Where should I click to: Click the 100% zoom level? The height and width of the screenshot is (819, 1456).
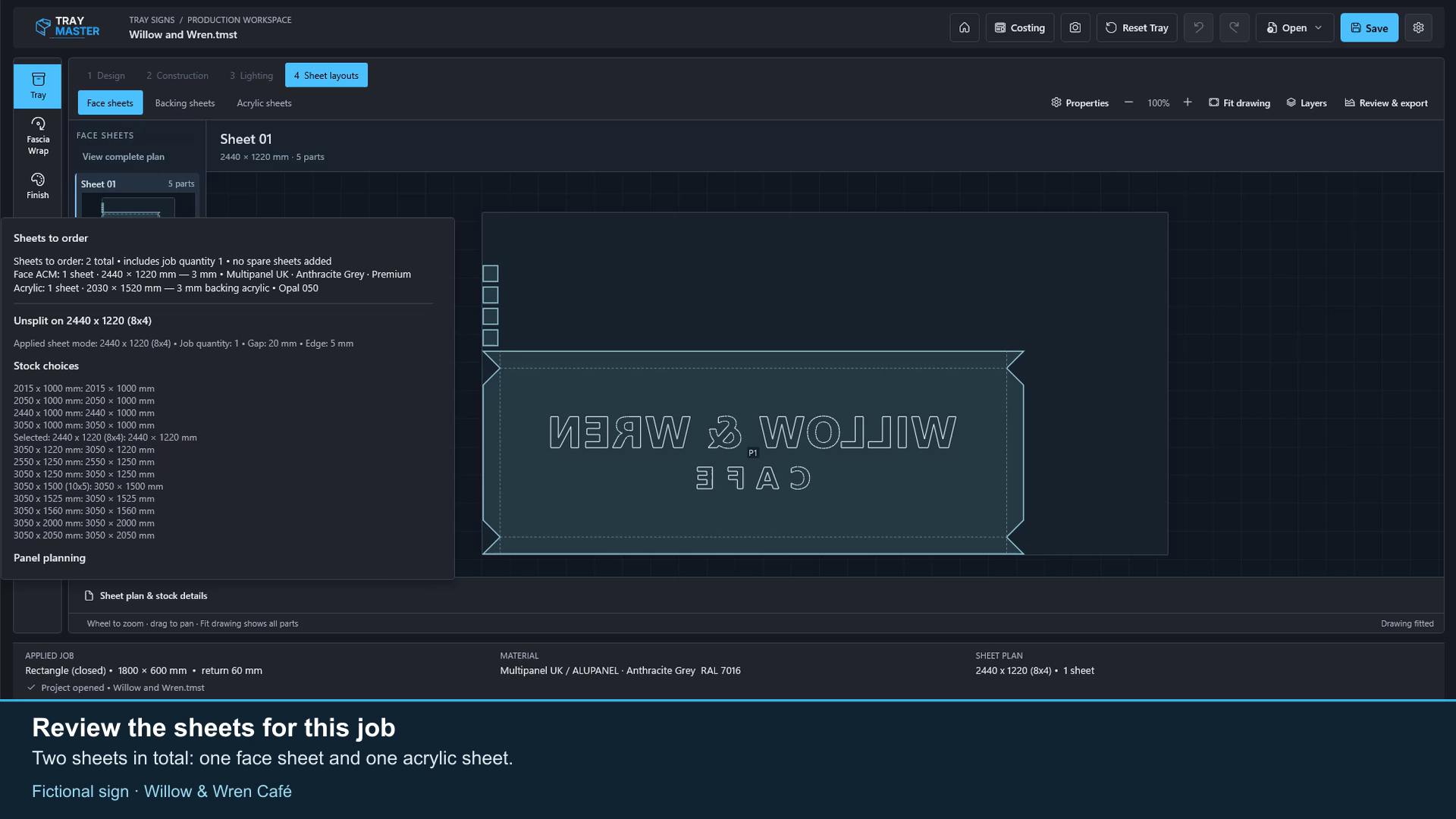coord(1158,103)
